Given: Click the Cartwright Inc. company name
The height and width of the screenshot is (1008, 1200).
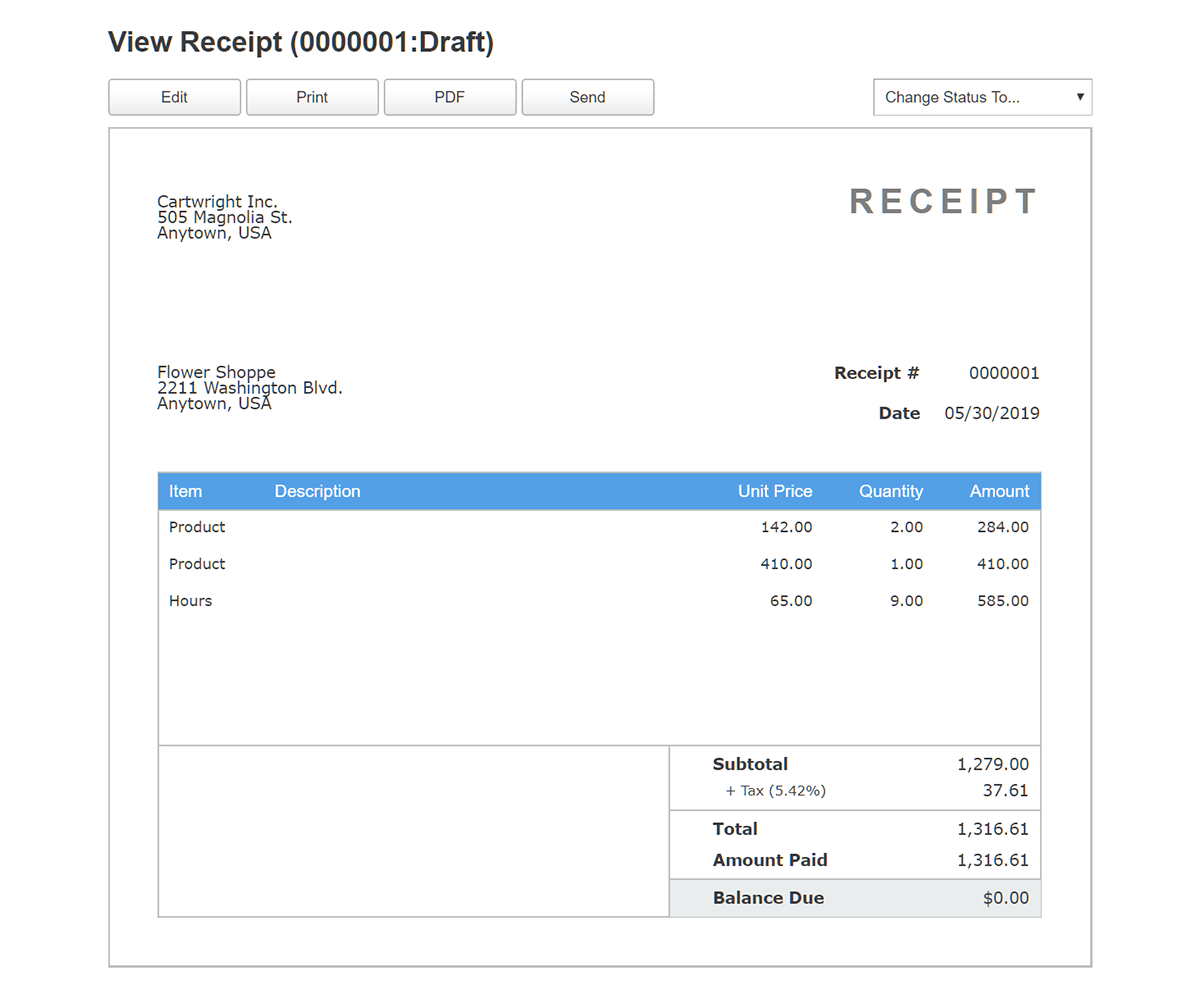Looking at the screenshot, I should (x=218, y=202).
